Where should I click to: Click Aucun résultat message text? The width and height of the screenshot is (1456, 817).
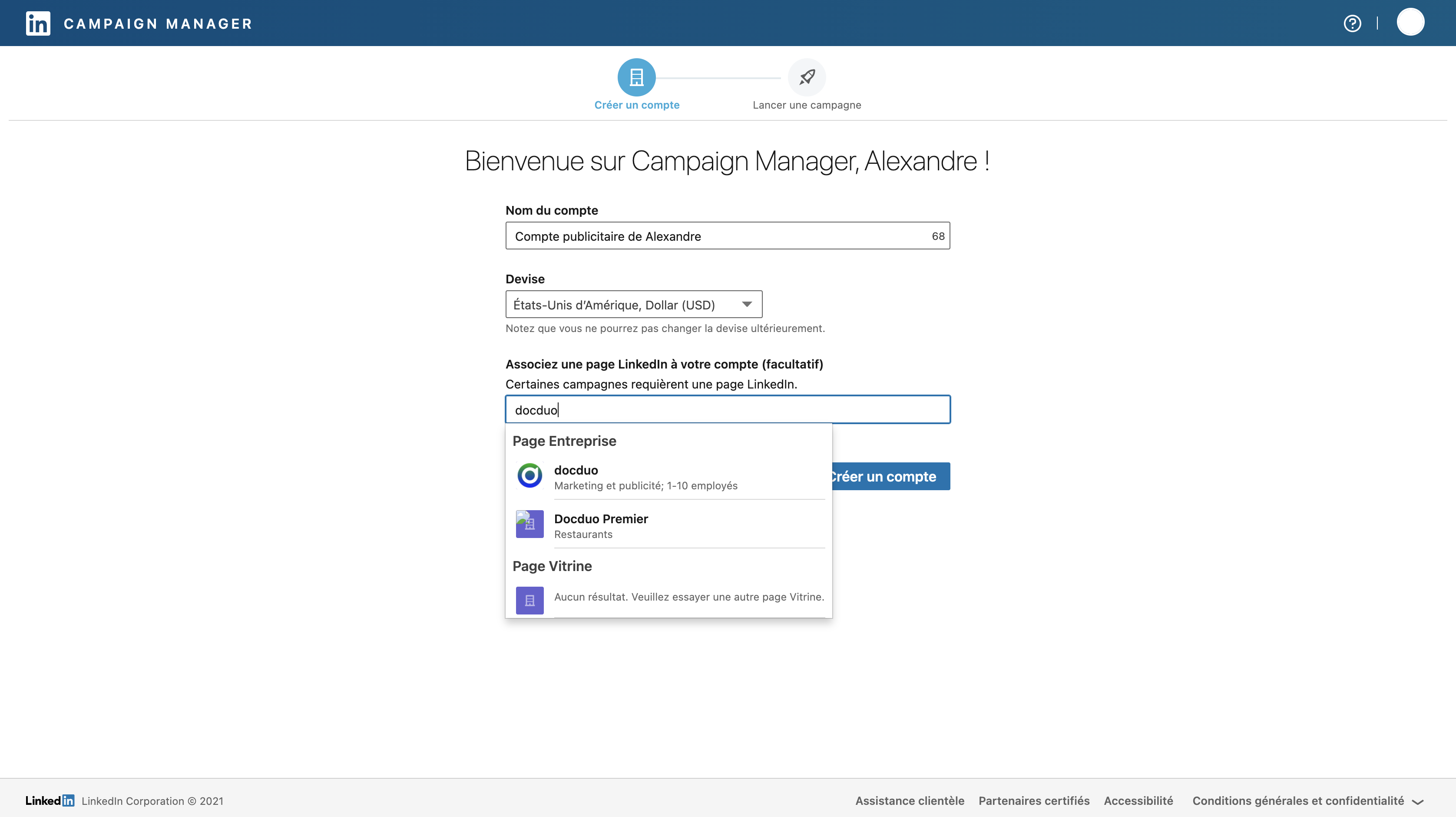(x=689, y=597)
